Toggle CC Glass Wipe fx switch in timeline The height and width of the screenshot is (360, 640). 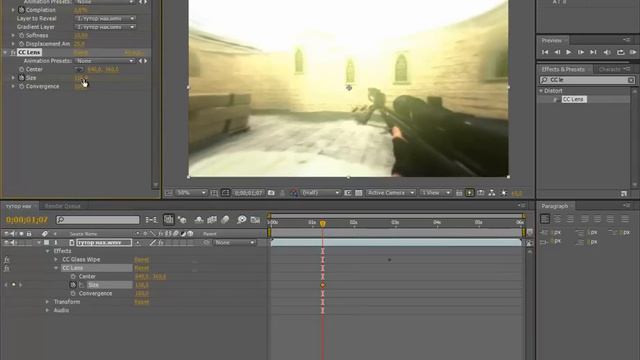(x=7, y=260)
